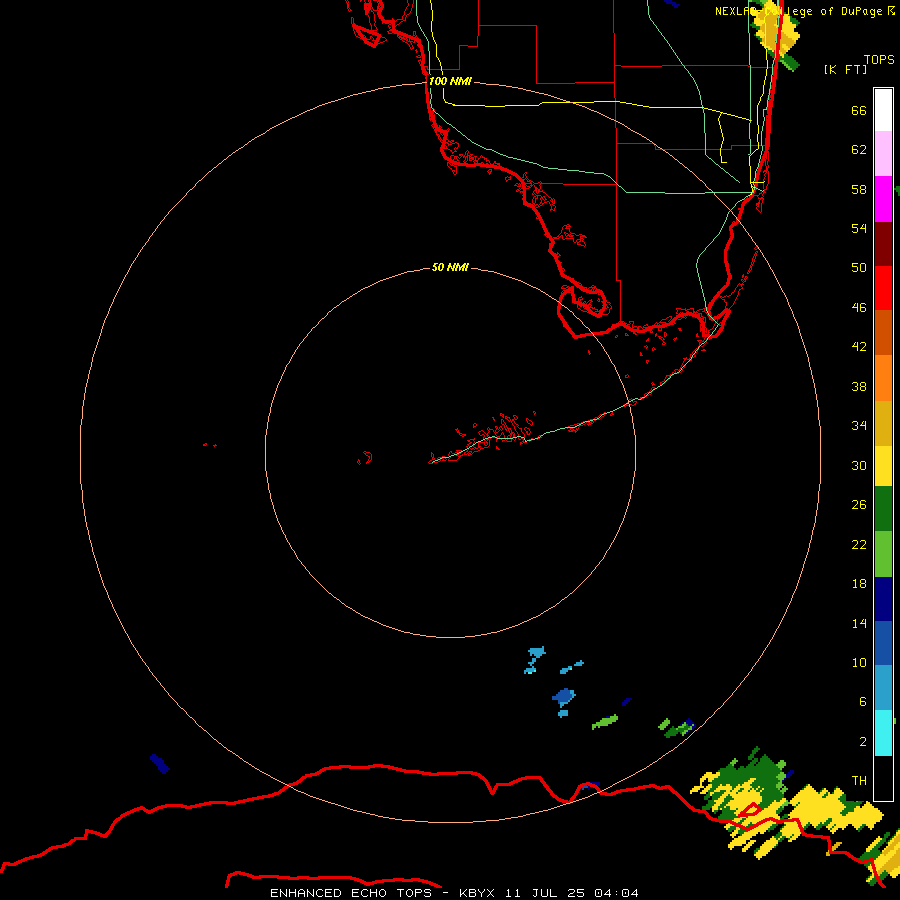The height and width of the screenshot is (900, 900).
Task: Click the isolated navy echo at lower left
Action: [x=160, y=764]
